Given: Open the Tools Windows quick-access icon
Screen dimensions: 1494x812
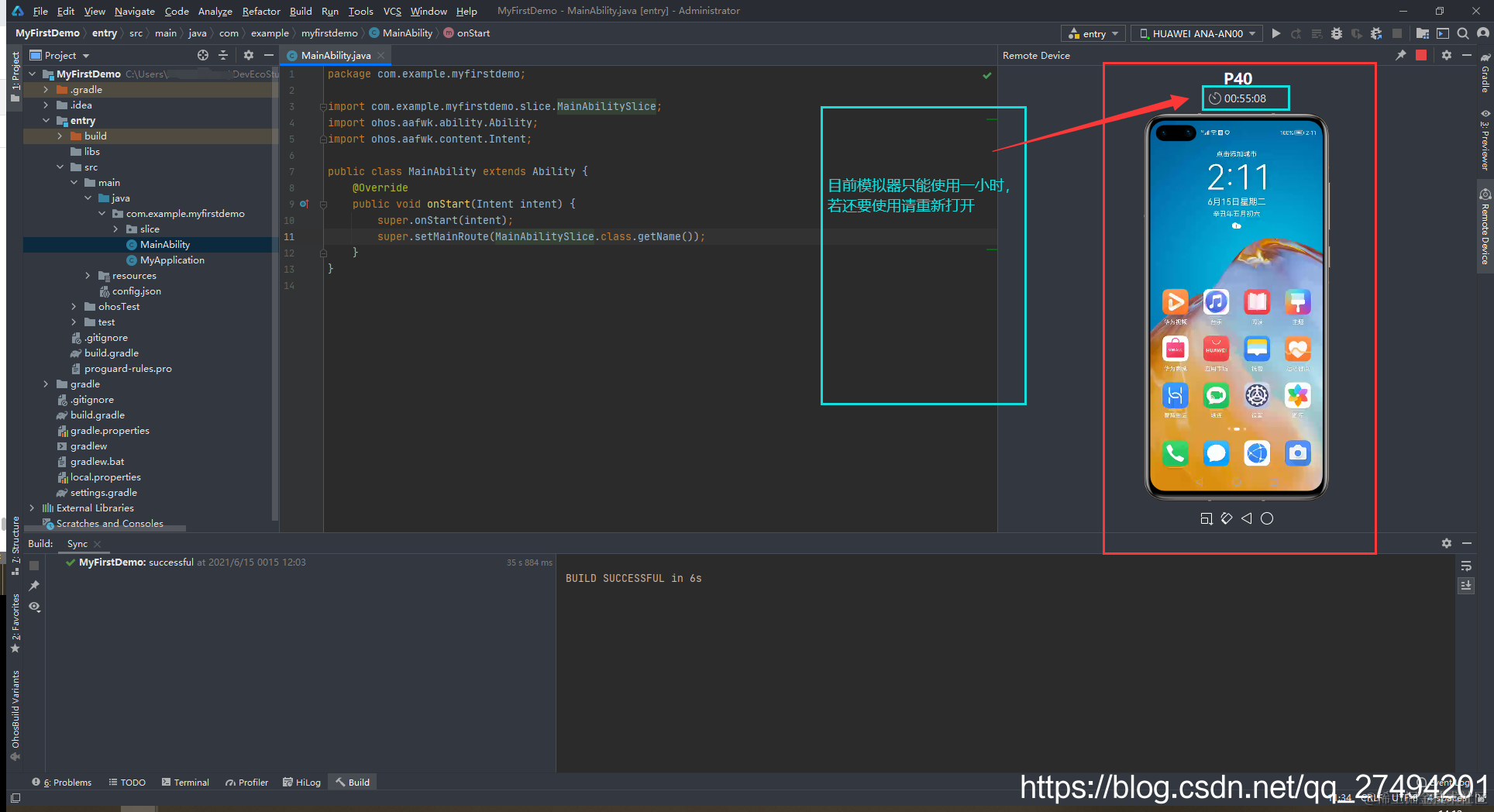Looking at the screenshot, I should [15, 797].
